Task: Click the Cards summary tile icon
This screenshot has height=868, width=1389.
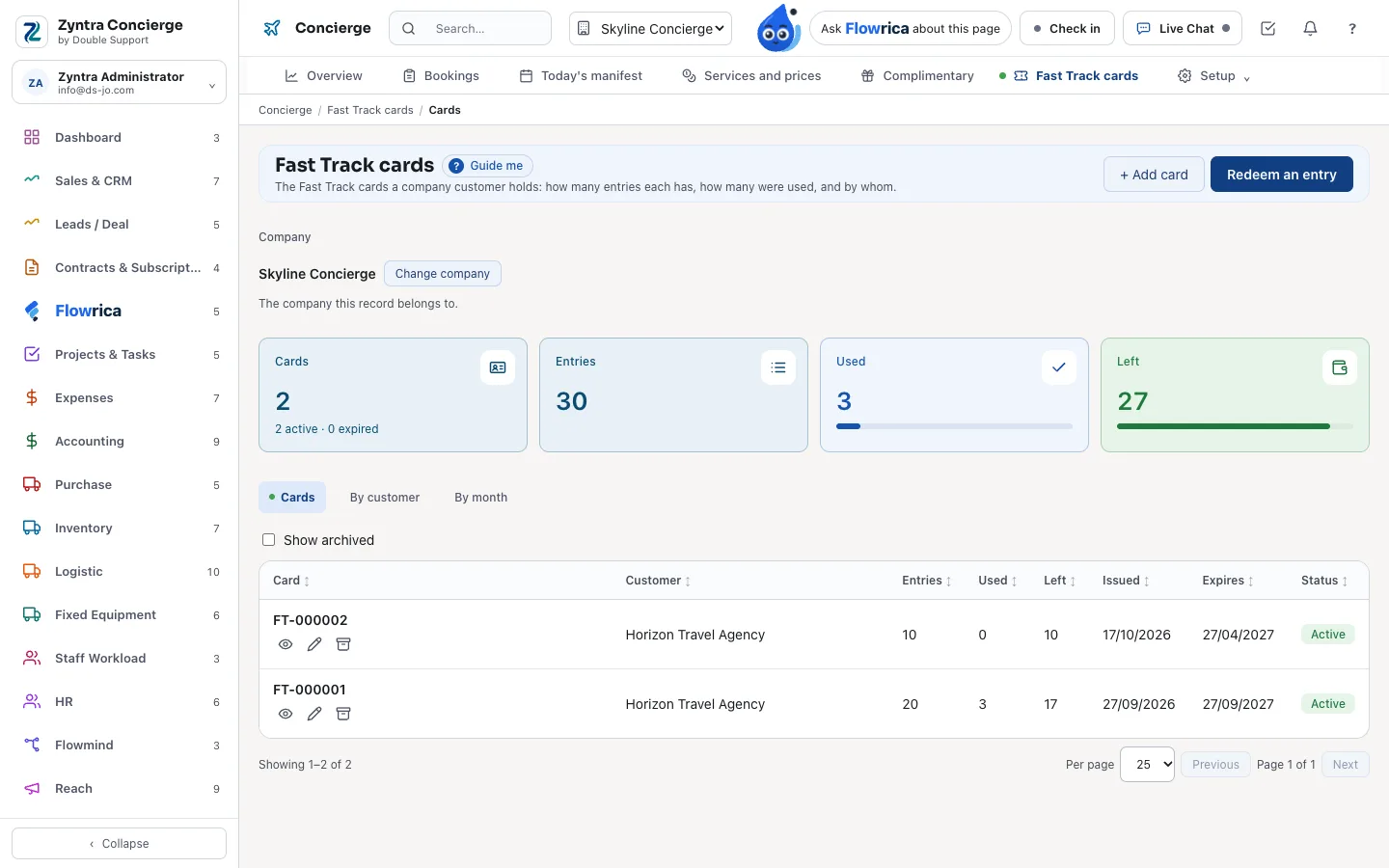Action: point(498,367)
